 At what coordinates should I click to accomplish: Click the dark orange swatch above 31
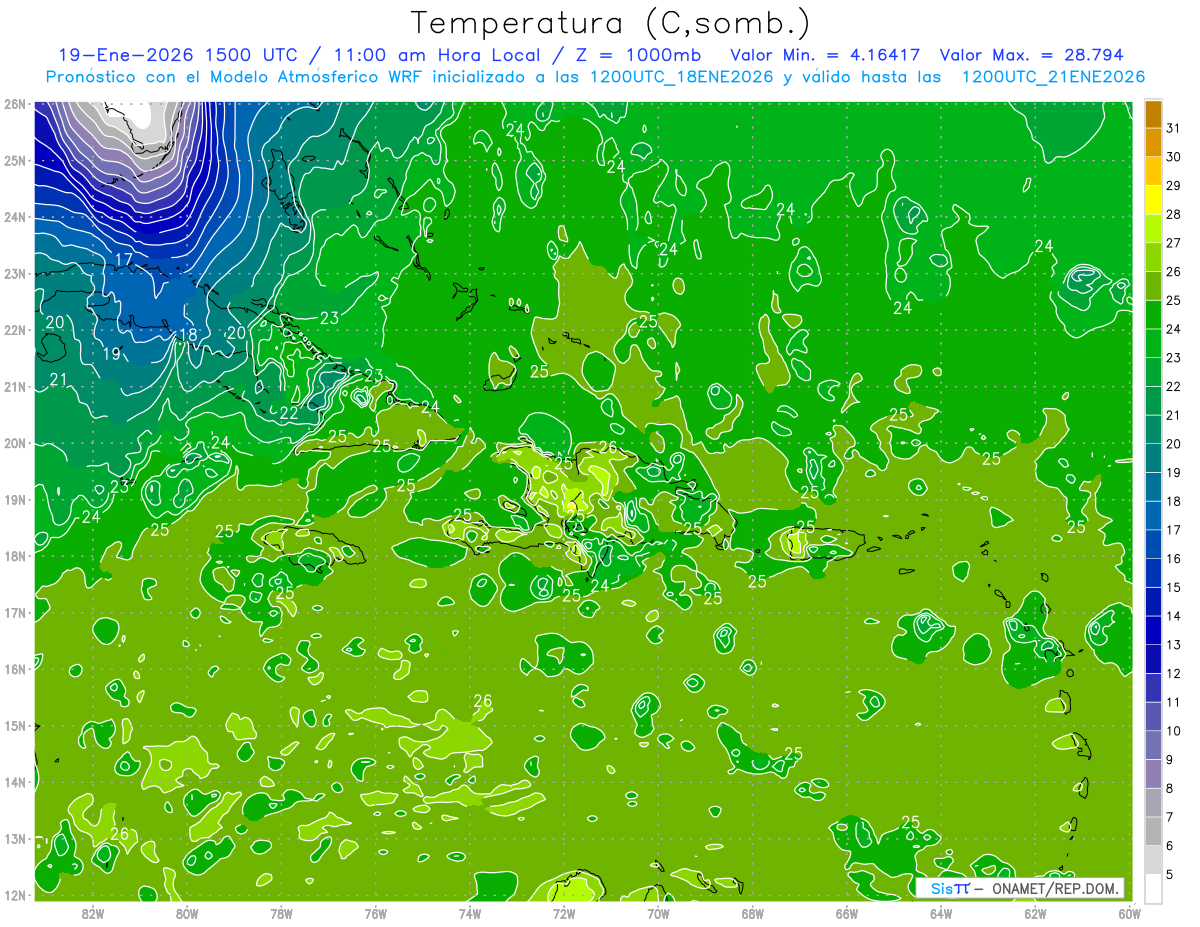click(1153, 114)
